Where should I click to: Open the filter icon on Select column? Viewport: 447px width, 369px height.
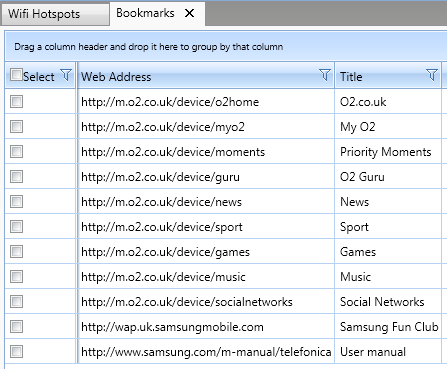66,75
